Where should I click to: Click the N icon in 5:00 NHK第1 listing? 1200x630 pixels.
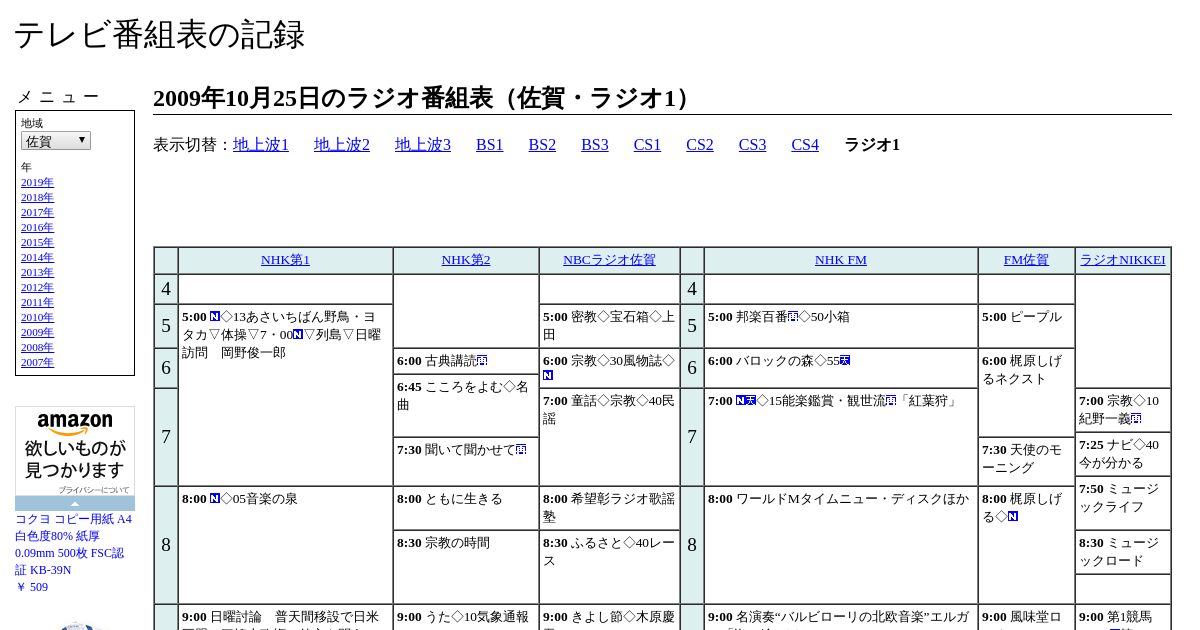[215, 316]
